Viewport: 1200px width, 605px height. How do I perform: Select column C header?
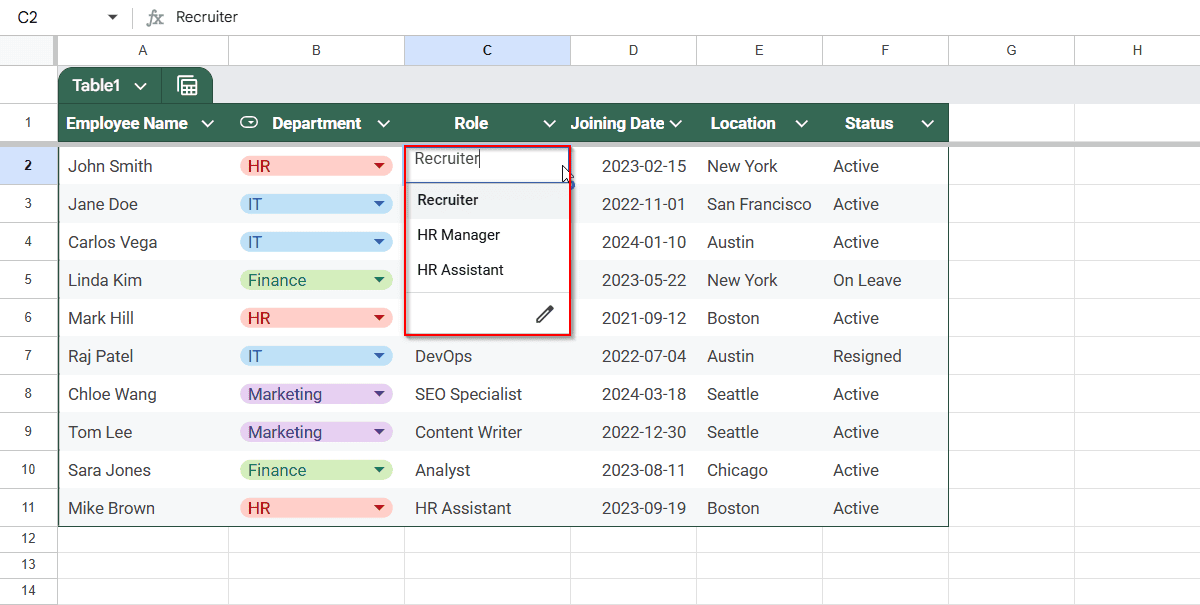pos(487,50)
